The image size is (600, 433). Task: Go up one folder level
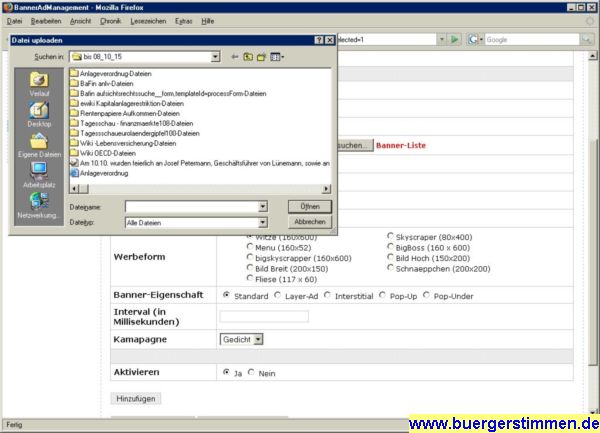pyautogui.click(x=248, y=57)
